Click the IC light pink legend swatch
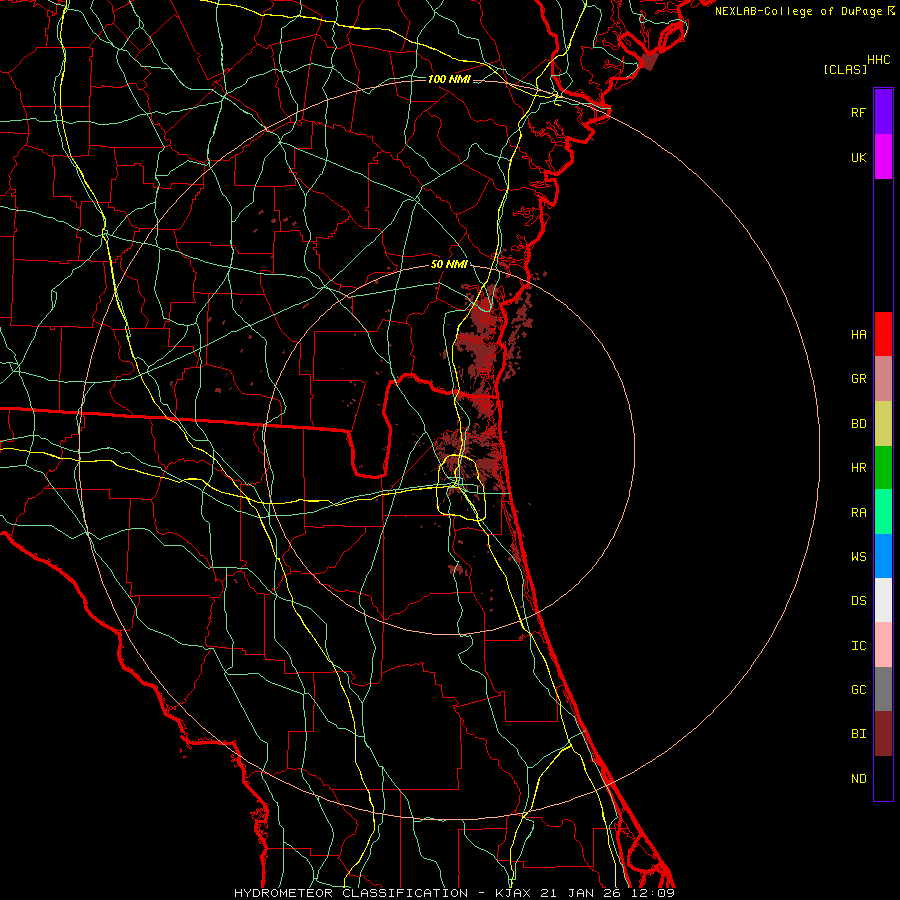The height and width of the screenshot is (900, 900). [x=883, y=645]
